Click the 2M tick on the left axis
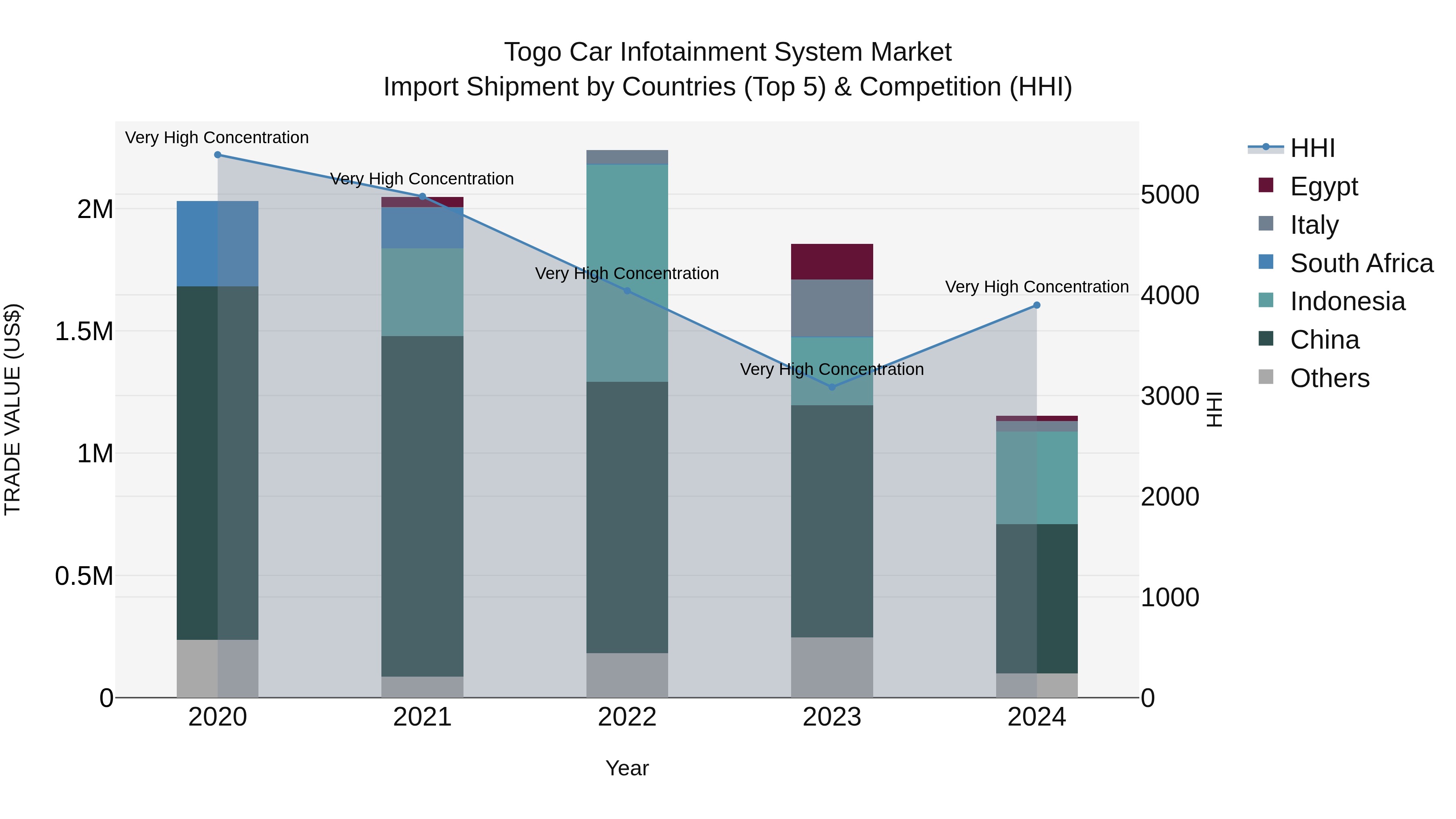 (x=95, y=209)
